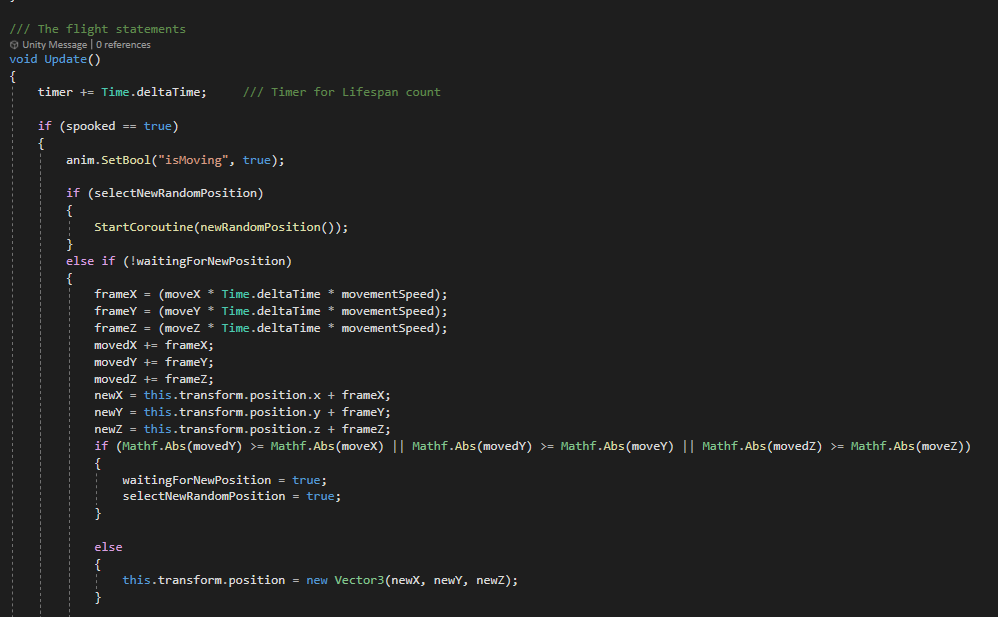Click 'newY' inside the Vector3 constructor

448,580
